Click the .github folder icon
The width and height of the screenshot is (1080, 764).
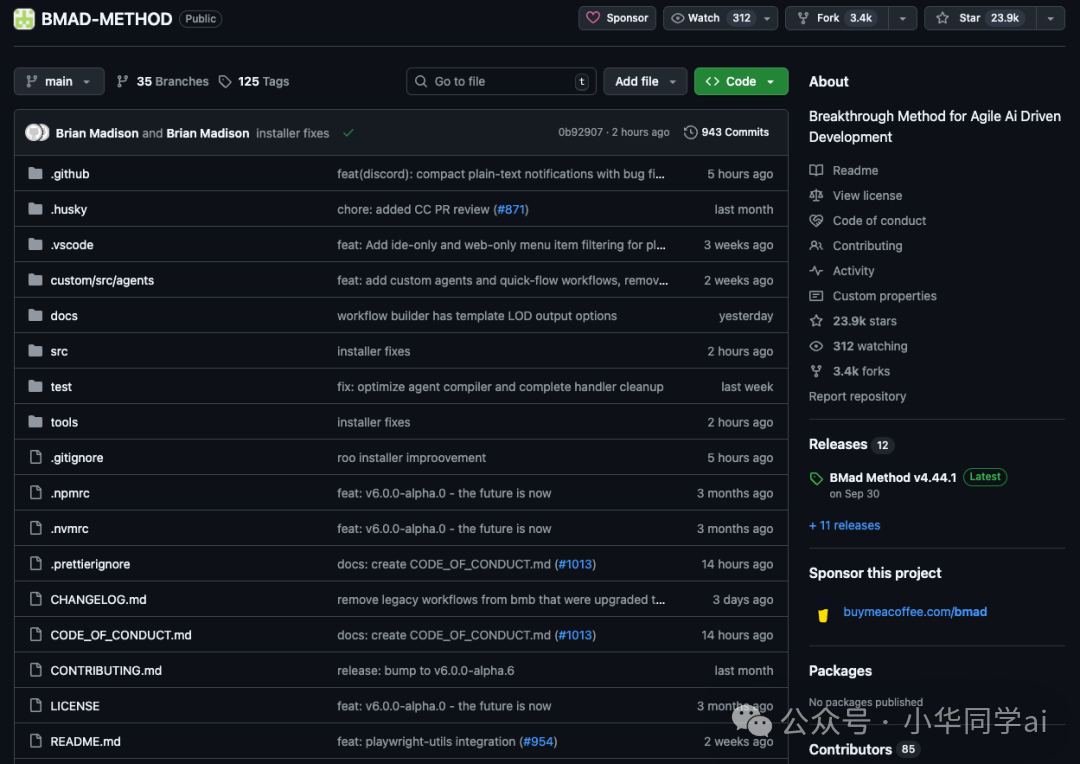tap(35, 174)
